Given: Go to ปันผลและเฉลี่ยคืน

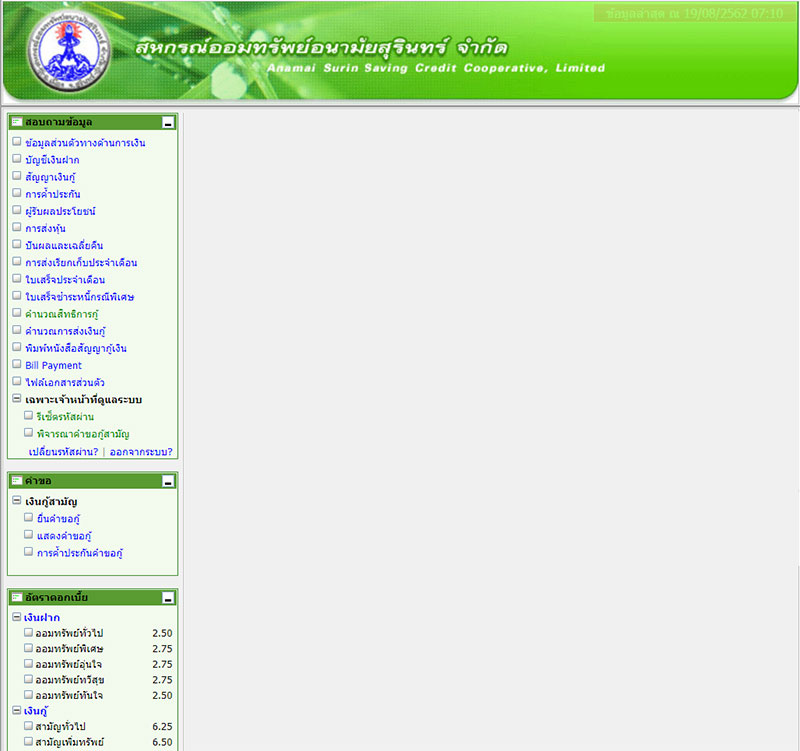Looking at the screenshot, I should (x=64, y=245).
